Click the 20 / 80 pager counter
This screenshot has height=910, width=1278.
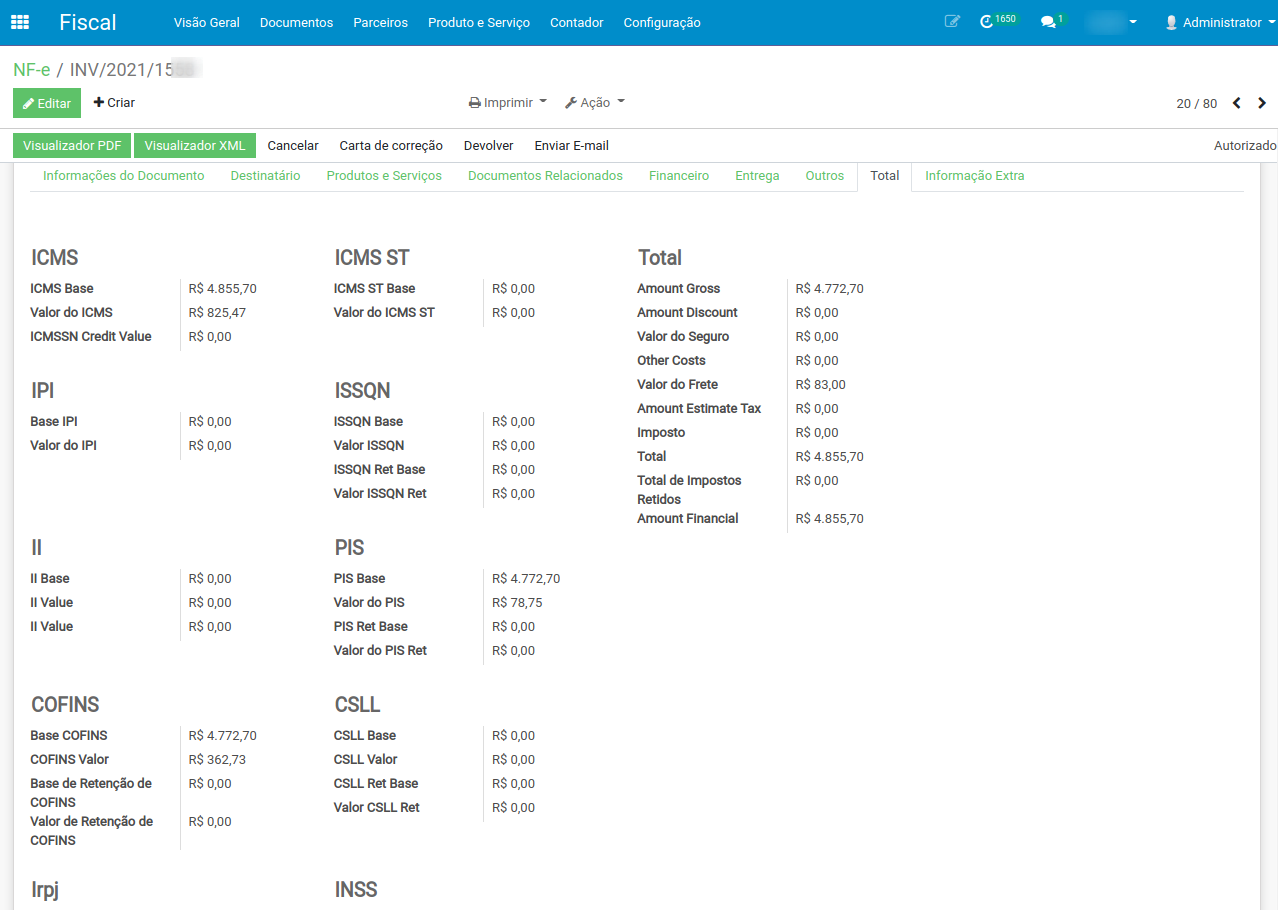pyautogui.click(x=1197, y=103)
